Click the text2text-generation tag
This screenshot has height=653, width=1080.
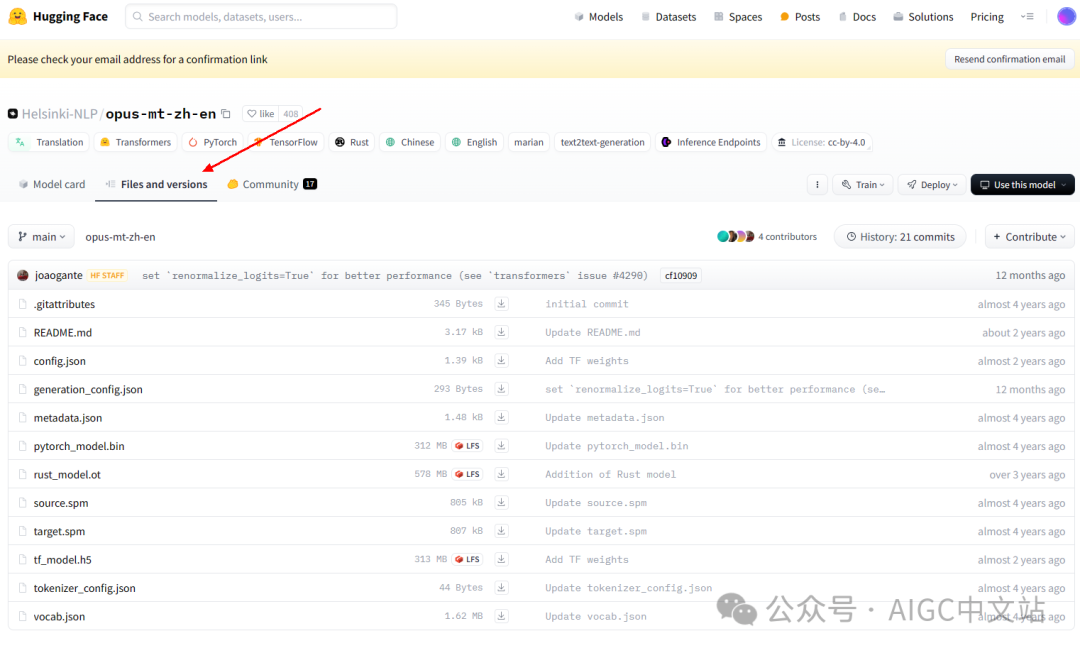coord(602,142)
